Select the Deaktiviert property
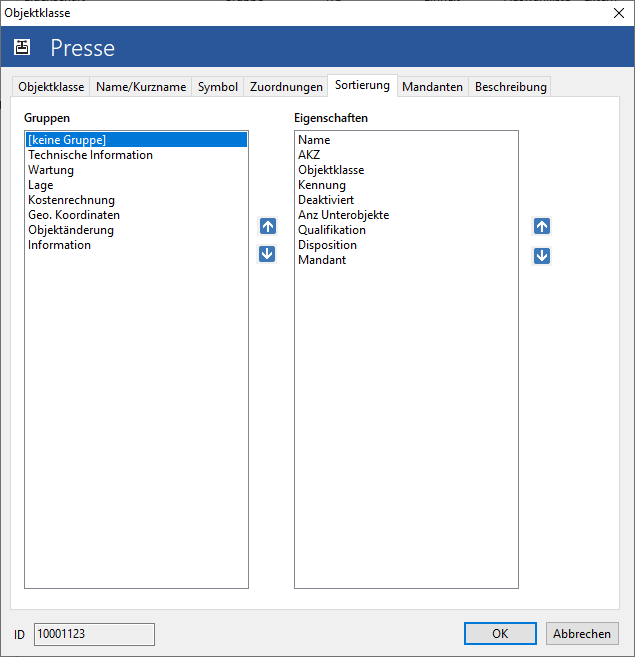 coord(406,200)
